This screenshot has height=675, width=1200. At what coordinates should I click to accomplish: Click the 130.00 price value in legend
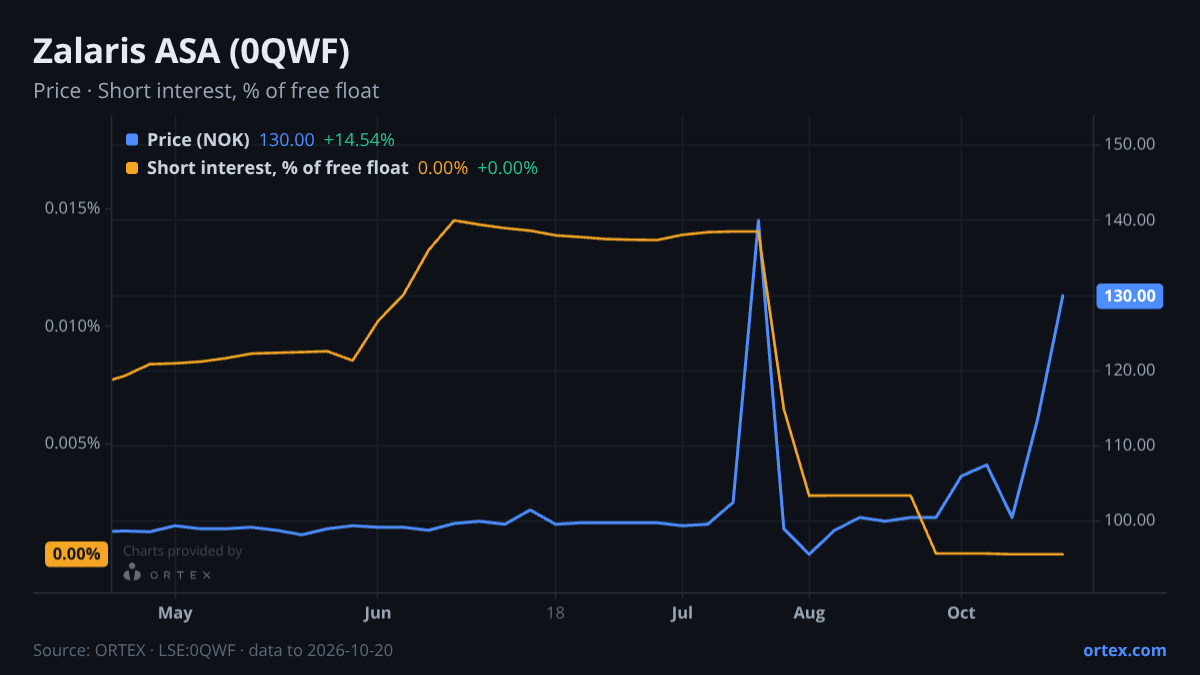(287, 140)
